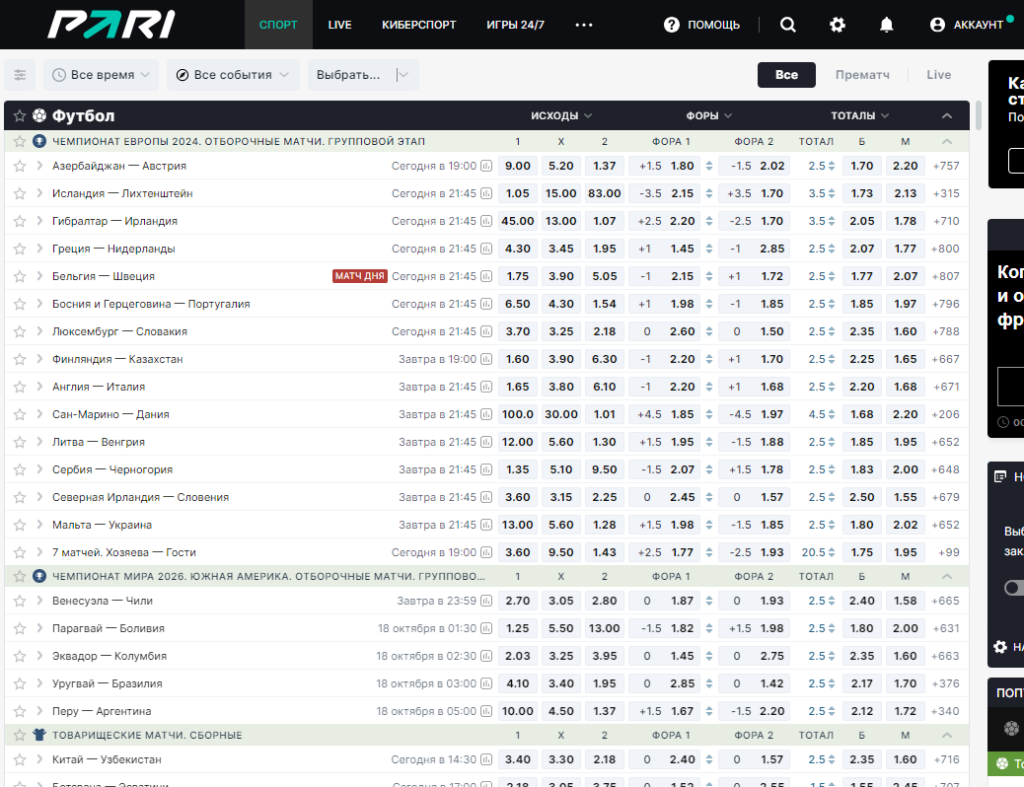Adjust total 4.5 stepper for Сан-Марино — Дания

831,414
